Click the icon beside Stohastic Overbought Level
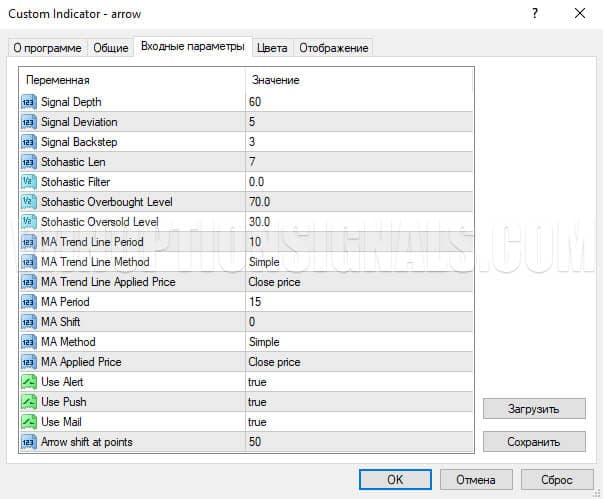The height and width of the screenshot is (499, 603). coord(28,202)
